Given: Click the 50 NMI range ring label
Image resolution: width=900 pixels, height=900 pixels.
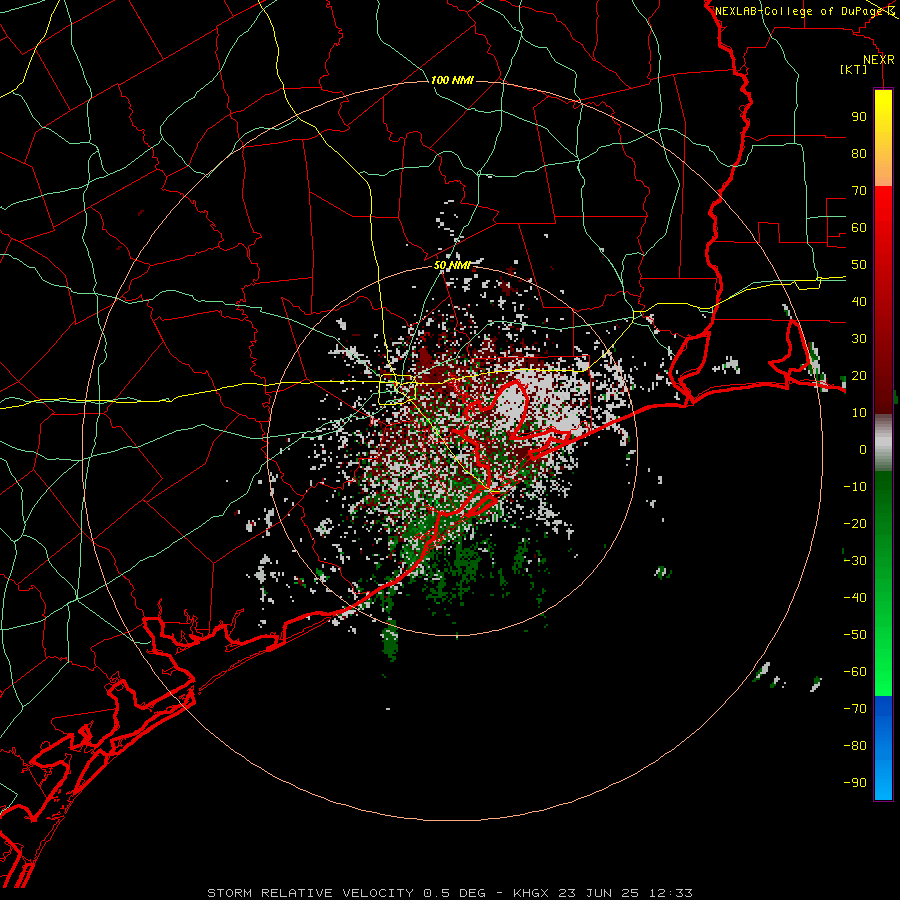Looking at the screenshot, I should click(x=452, y=265).
